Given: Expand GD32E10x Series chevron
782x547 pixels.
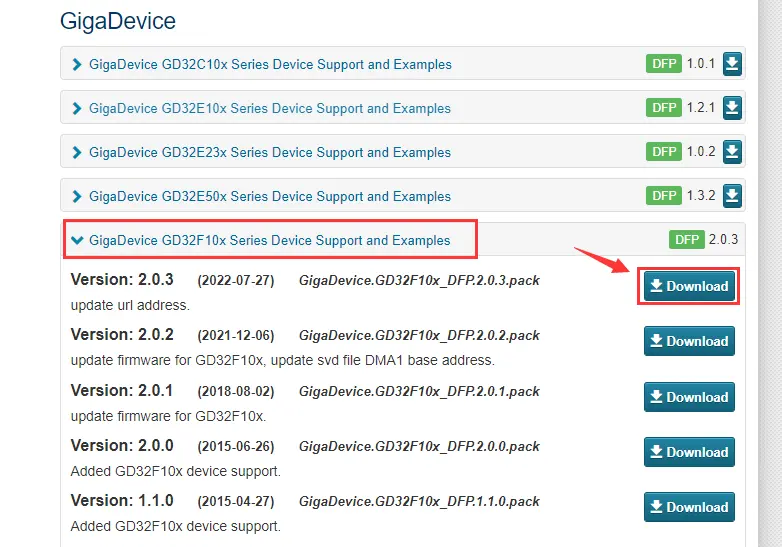Looking at the screenshot, I should coord(77,108).
